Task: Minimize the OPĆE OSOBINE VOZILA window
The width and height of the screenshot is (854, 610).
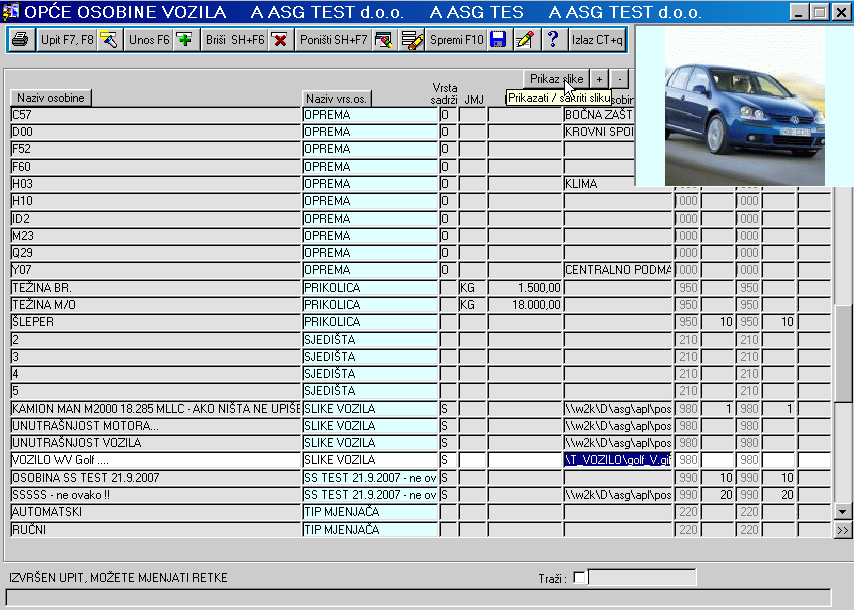Action: click(x=799, y=12)
